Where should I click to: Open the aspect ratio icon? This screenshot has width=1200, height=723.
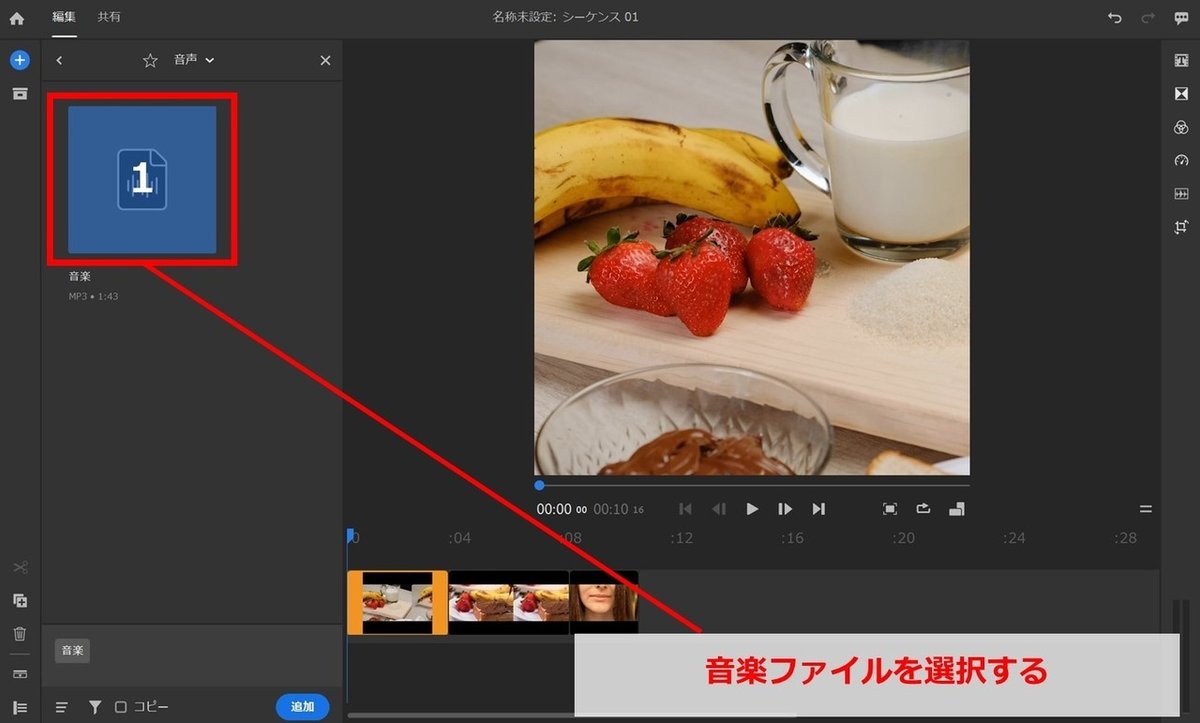(956, 509)
